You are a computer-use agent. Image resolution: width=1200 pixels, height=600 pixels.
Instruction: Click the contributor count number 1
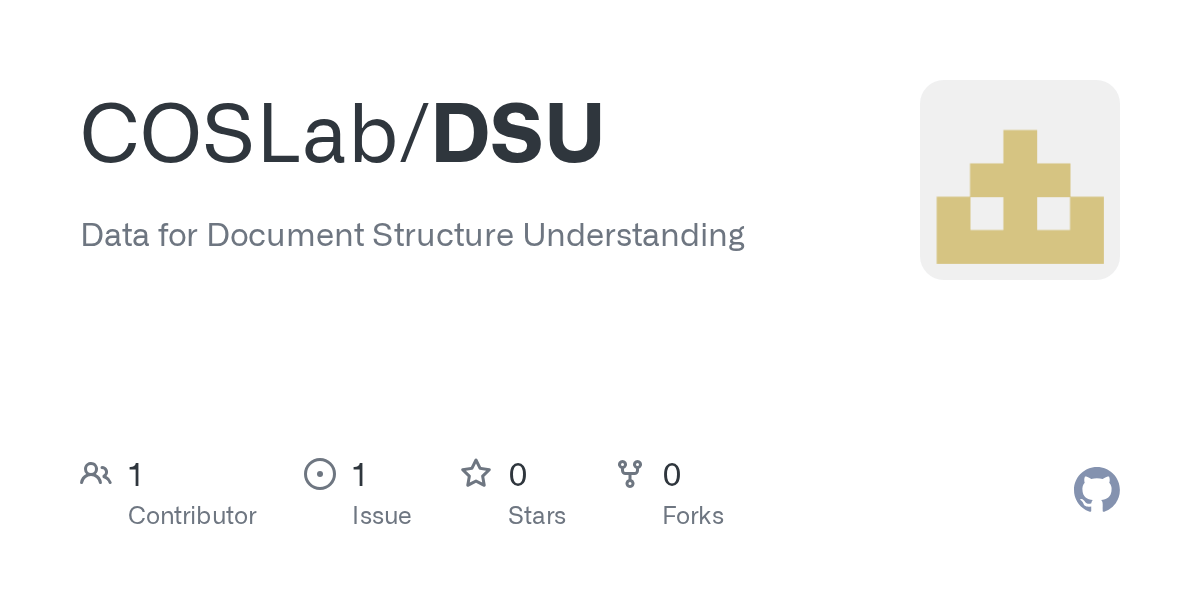135,475
